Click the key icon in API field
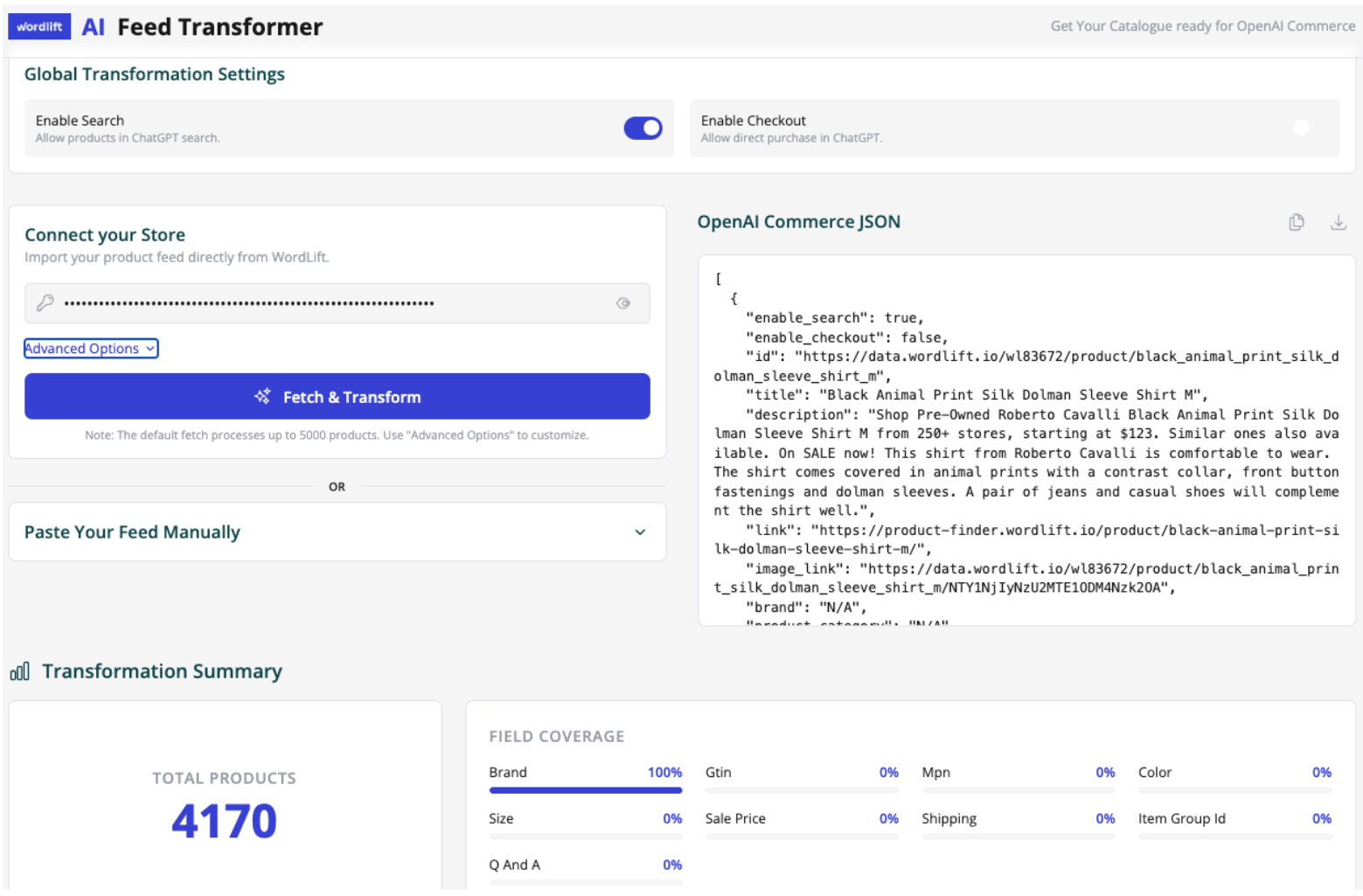The image size is (1363, 896). [45, 303]
